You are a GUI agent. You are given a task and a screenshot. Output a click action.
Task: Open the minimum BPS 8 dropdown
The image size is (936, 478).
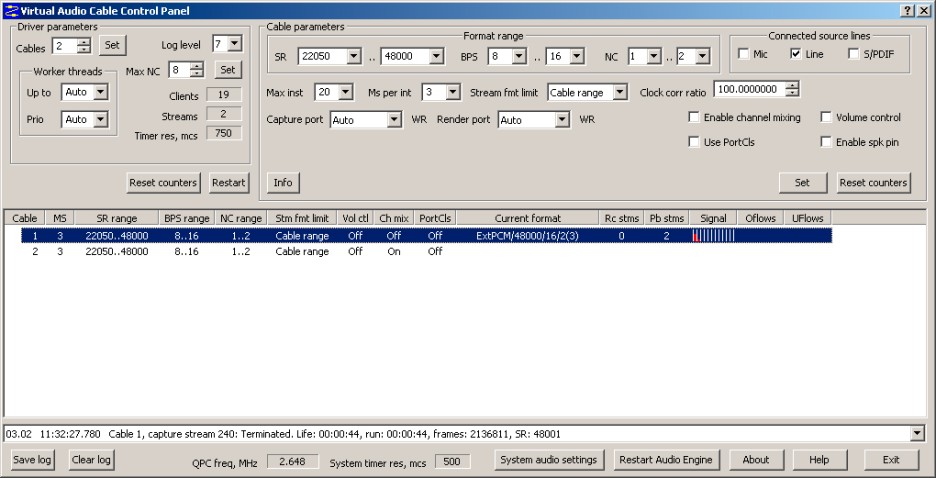tap(519, 57)
